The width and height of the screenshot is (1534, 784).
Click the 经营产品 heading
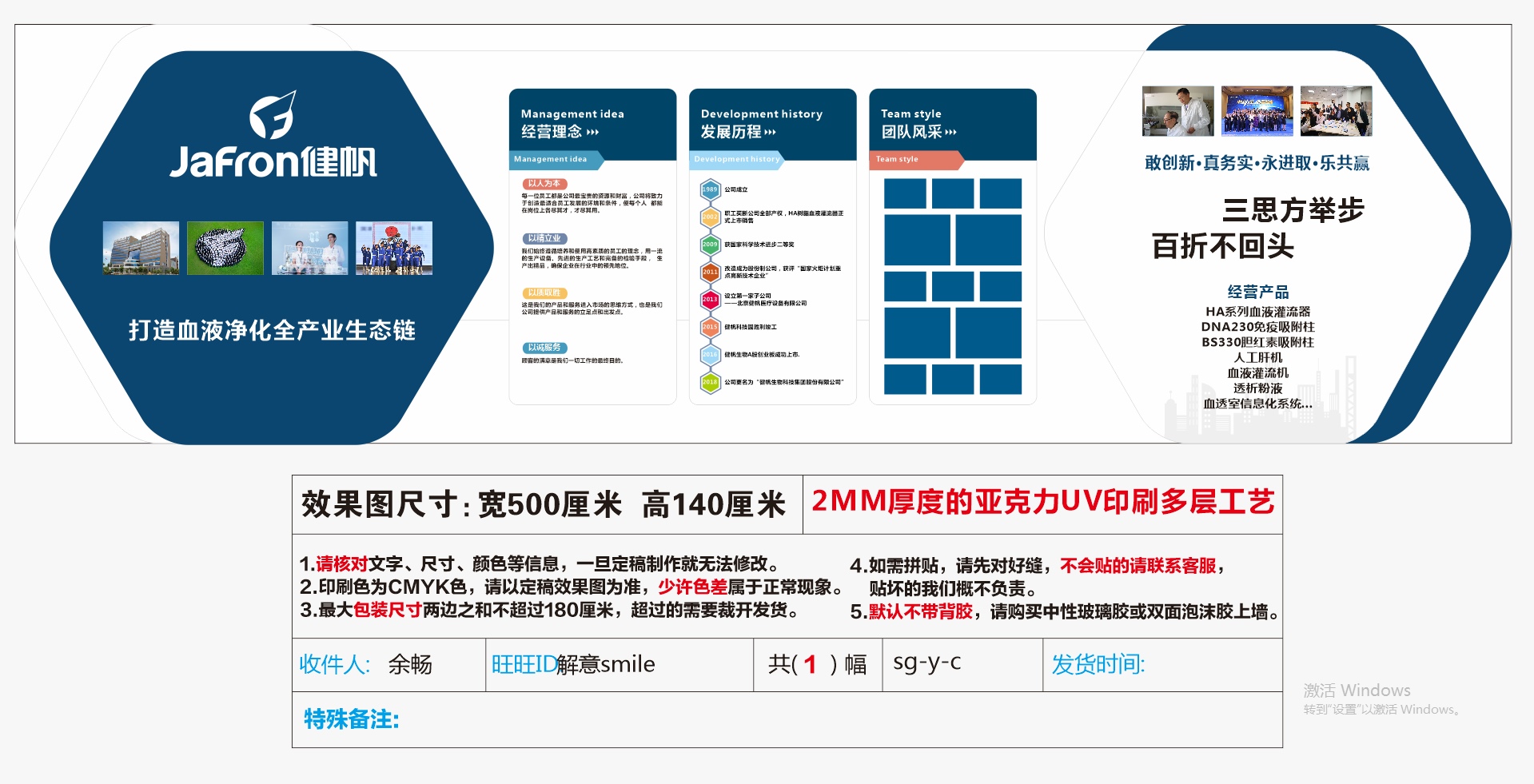pyautogui.click(x=1258, y=293)
